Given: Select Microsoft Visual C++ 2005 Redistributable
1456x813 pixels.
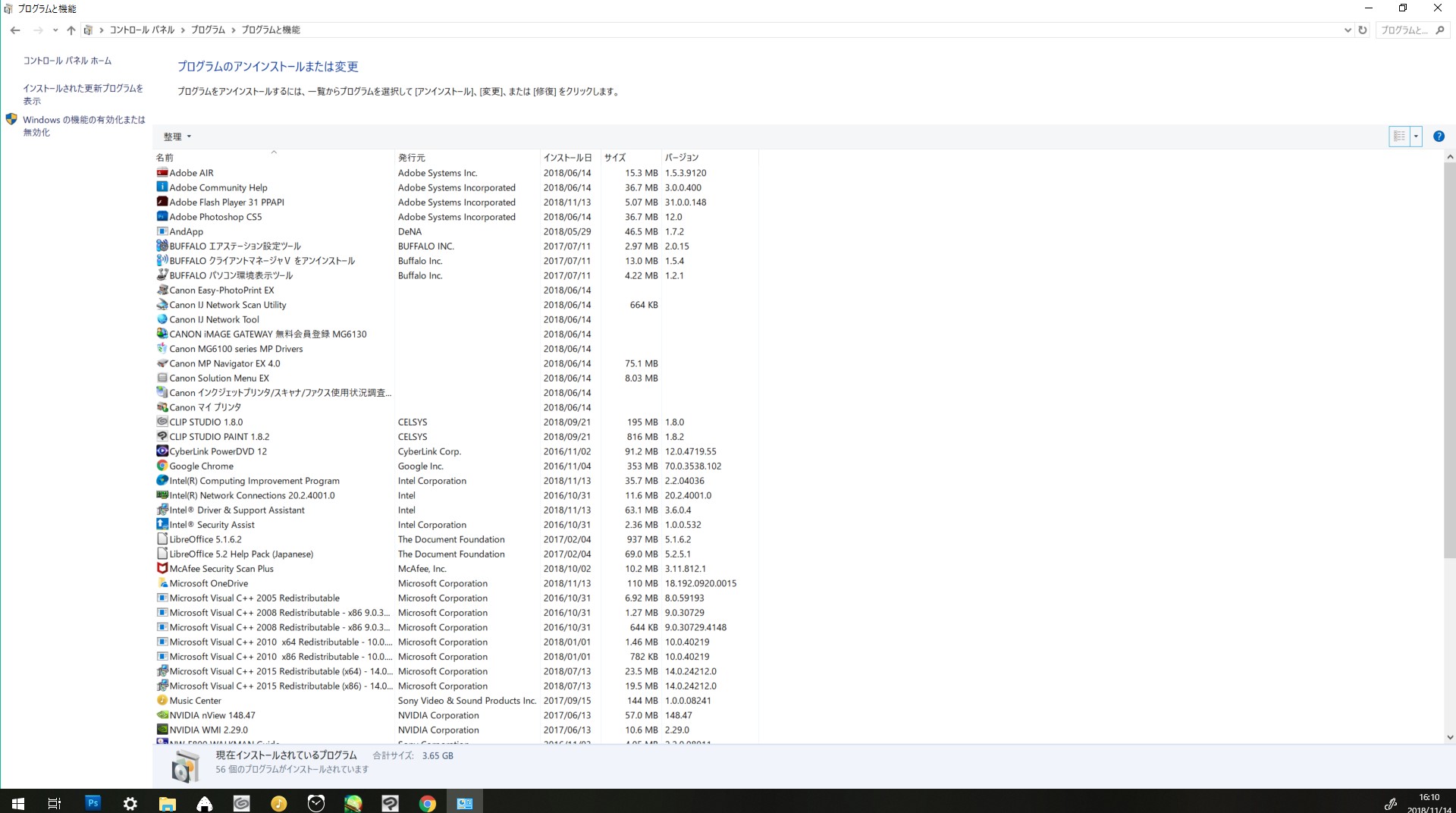Looking at the screenshot, I should [457, 598].
